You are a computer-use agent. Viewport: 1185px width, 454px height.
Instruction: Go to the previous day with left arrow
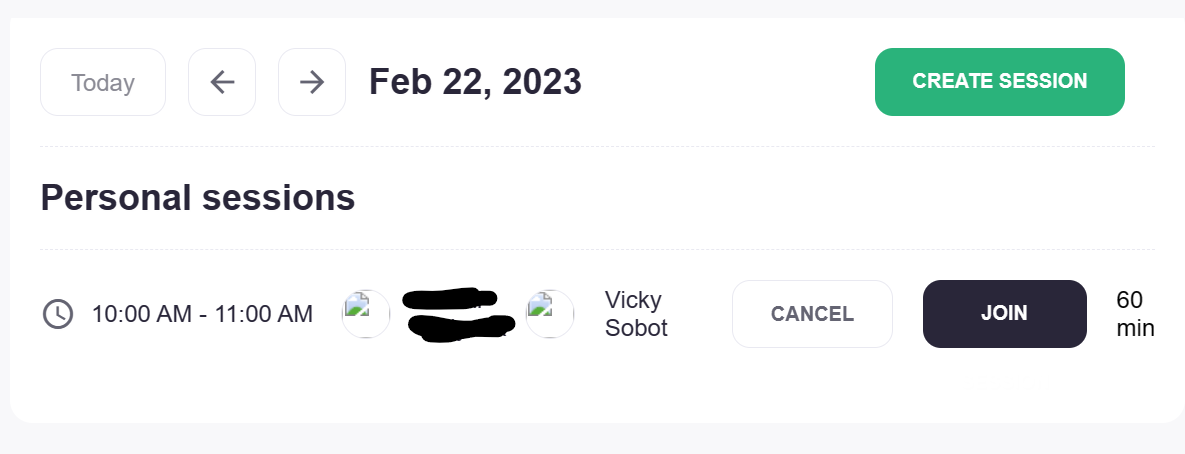tap(221, 82)
